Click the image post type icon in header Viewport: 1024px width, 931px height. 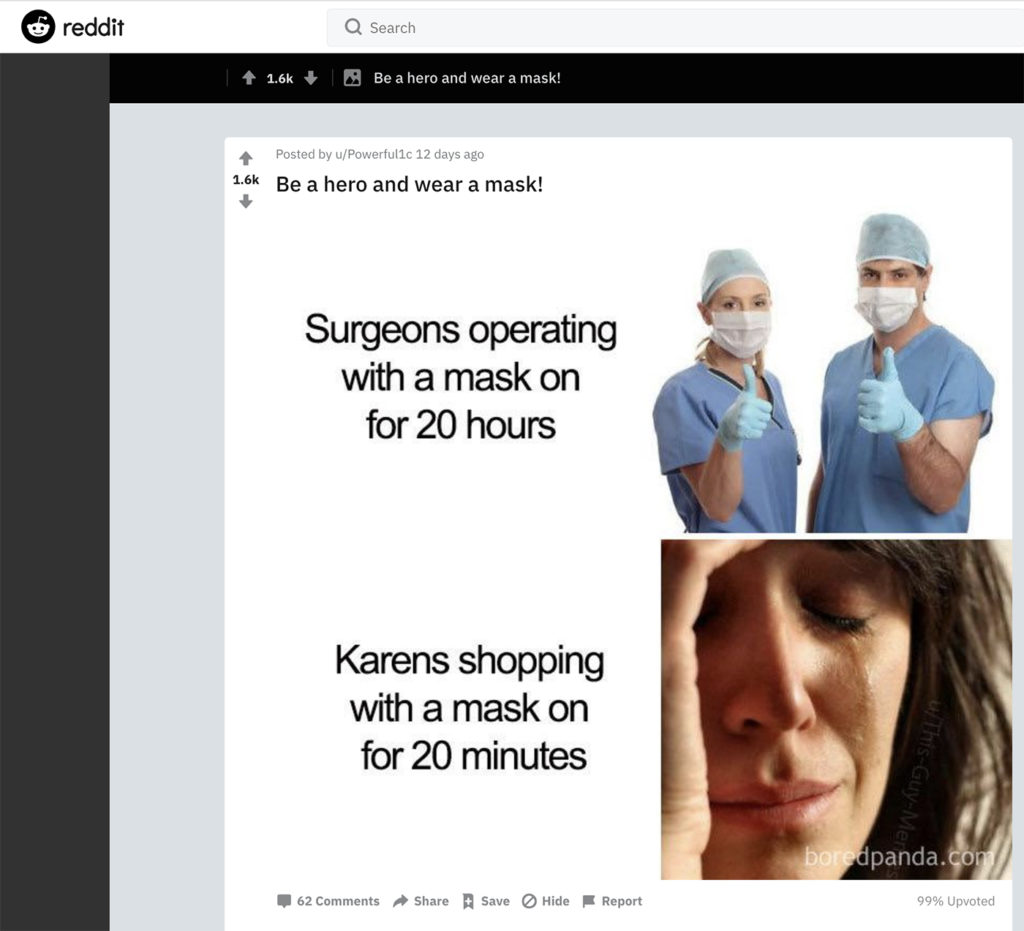352,78
